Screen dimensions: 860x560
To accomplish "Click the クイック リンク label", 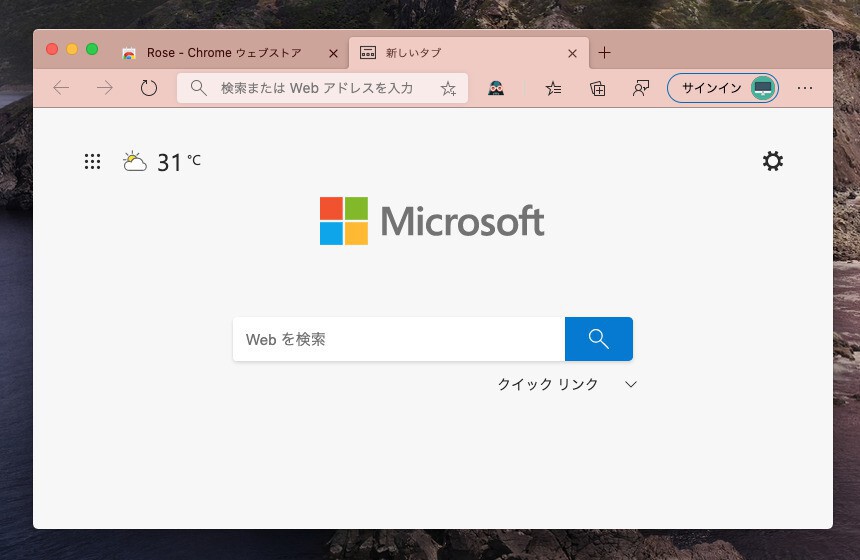I will [547, 384].
